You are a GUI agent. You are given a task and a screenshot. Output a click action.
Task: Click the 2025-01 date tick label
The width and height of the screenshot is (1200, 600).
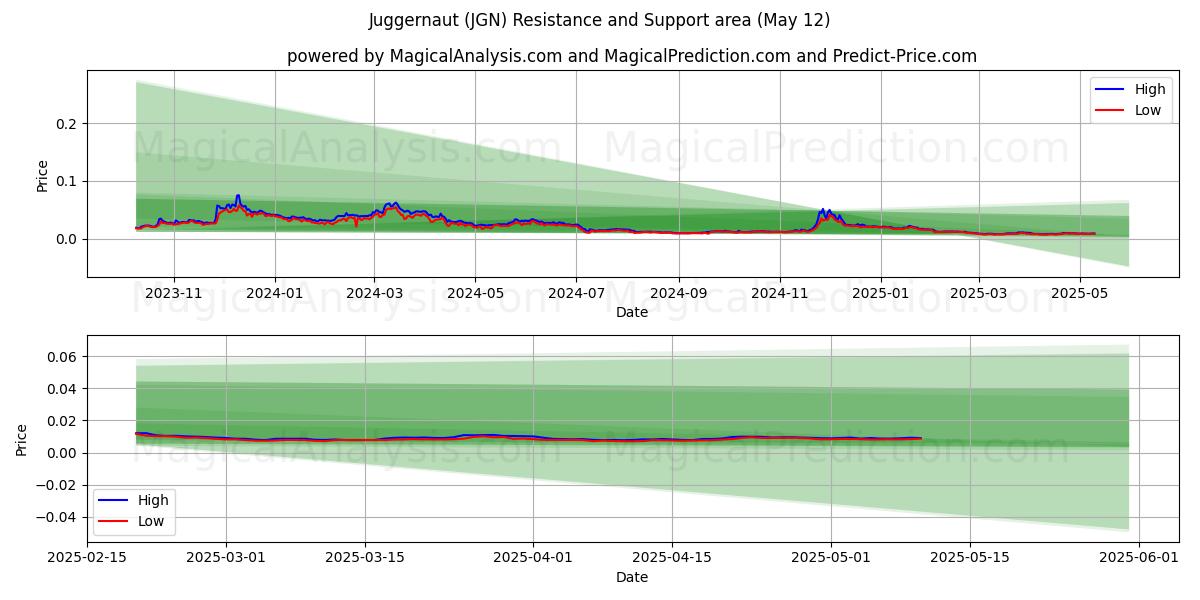pos(881,293)
